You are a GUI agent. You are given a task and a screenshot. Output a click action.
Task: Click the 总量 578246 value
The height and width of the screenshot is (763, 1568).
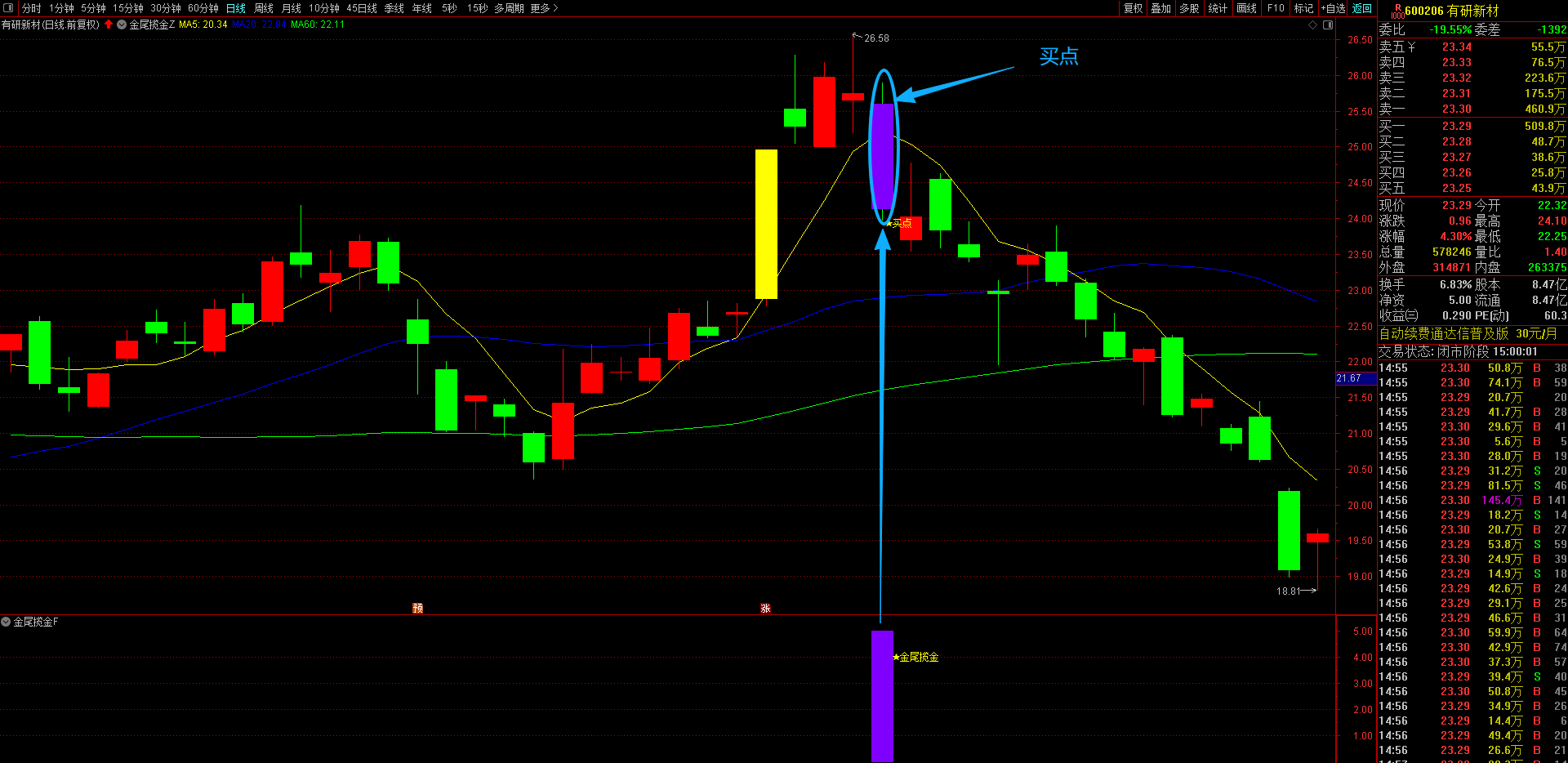pyautogui.click(x=1451, y=252)
